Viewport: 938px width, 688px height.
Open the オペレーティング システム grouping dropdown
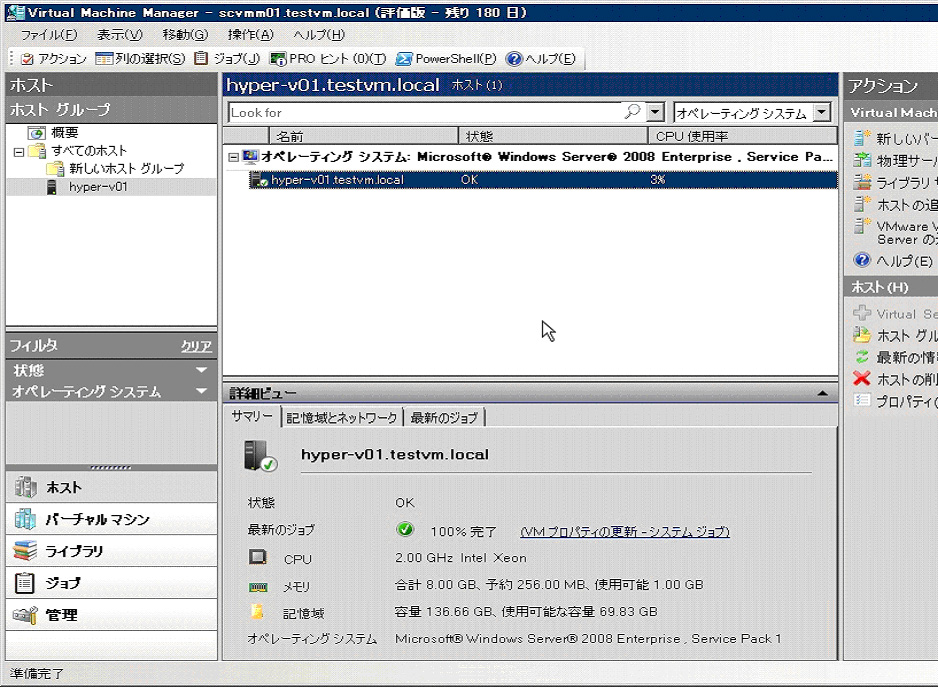822,113
